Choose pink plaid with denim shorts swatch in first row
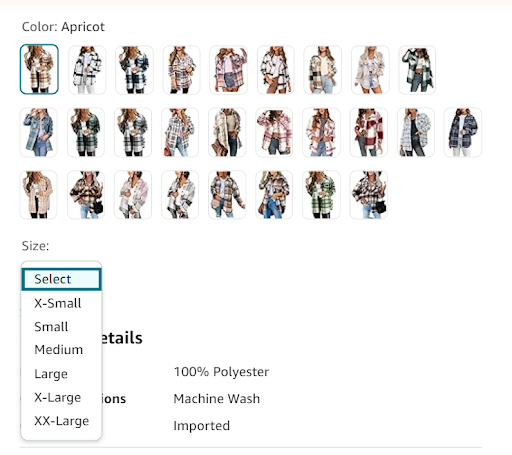Viewport: 512px width, 455px height. (229, 70)
